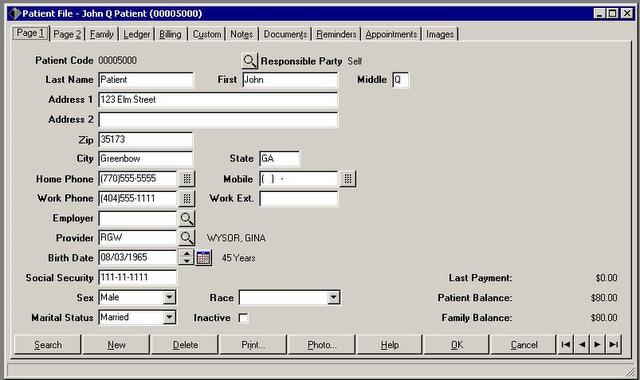Look up Provider with magnifier icon
This screenshot has height=380, width=640.
(187, 238)
